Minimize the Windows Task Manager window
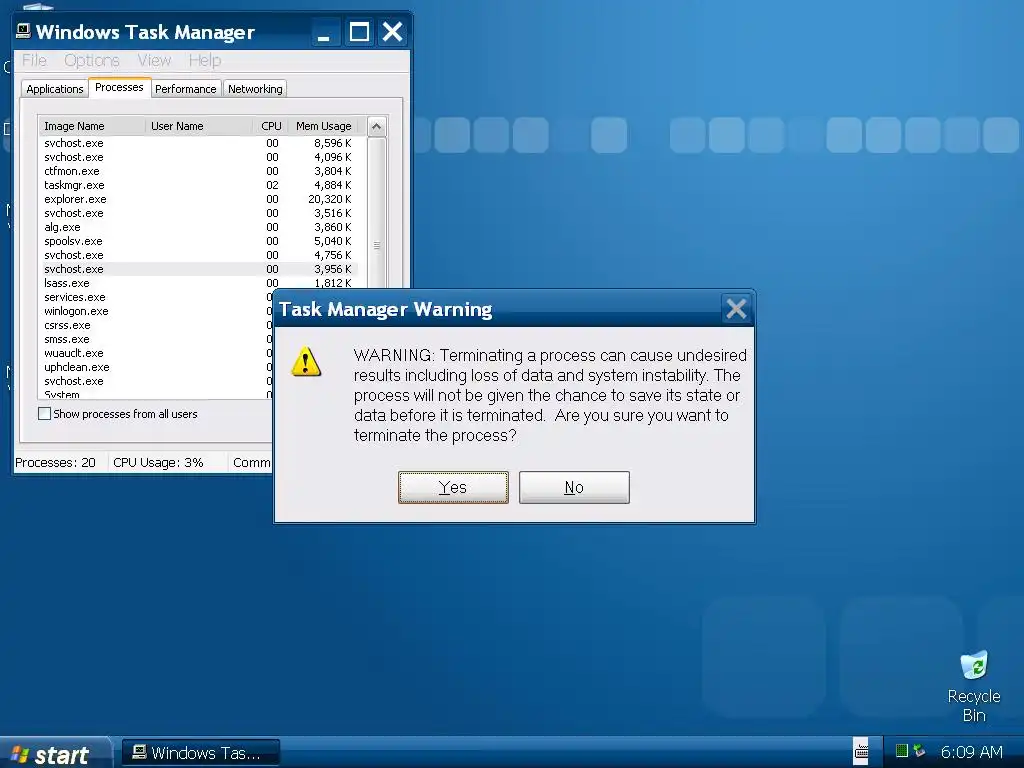 click(x=324, y=32)
